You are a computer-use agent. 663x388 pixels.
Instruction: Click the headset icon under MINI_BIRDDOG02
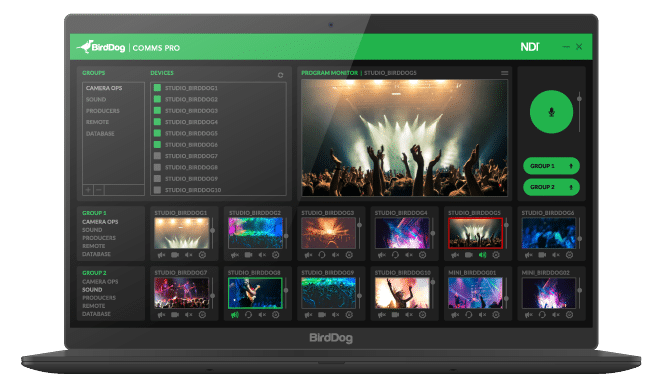(542, 315)
